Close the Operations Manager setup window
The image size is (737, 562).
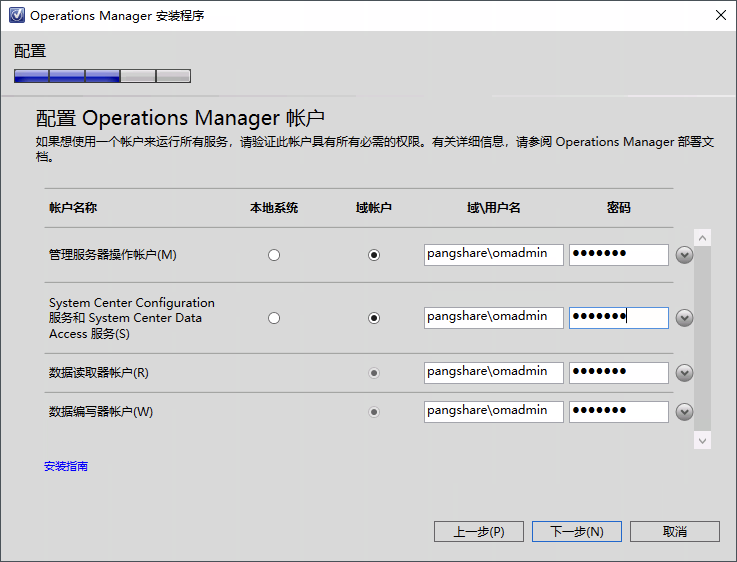(721, 16)
